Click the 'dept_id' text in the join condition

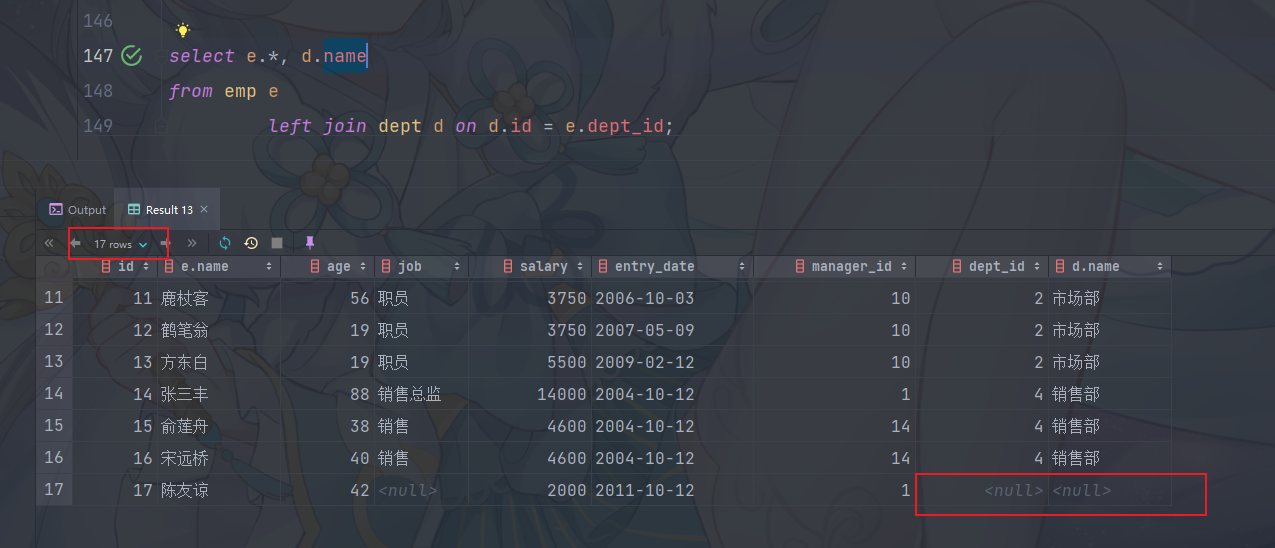[x=627, y=127]
